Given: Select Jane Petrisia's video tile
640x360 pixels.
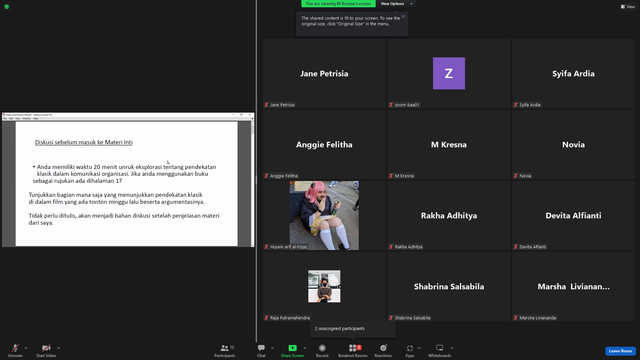Looking at the screenshot, I should [x=324, y=73].
